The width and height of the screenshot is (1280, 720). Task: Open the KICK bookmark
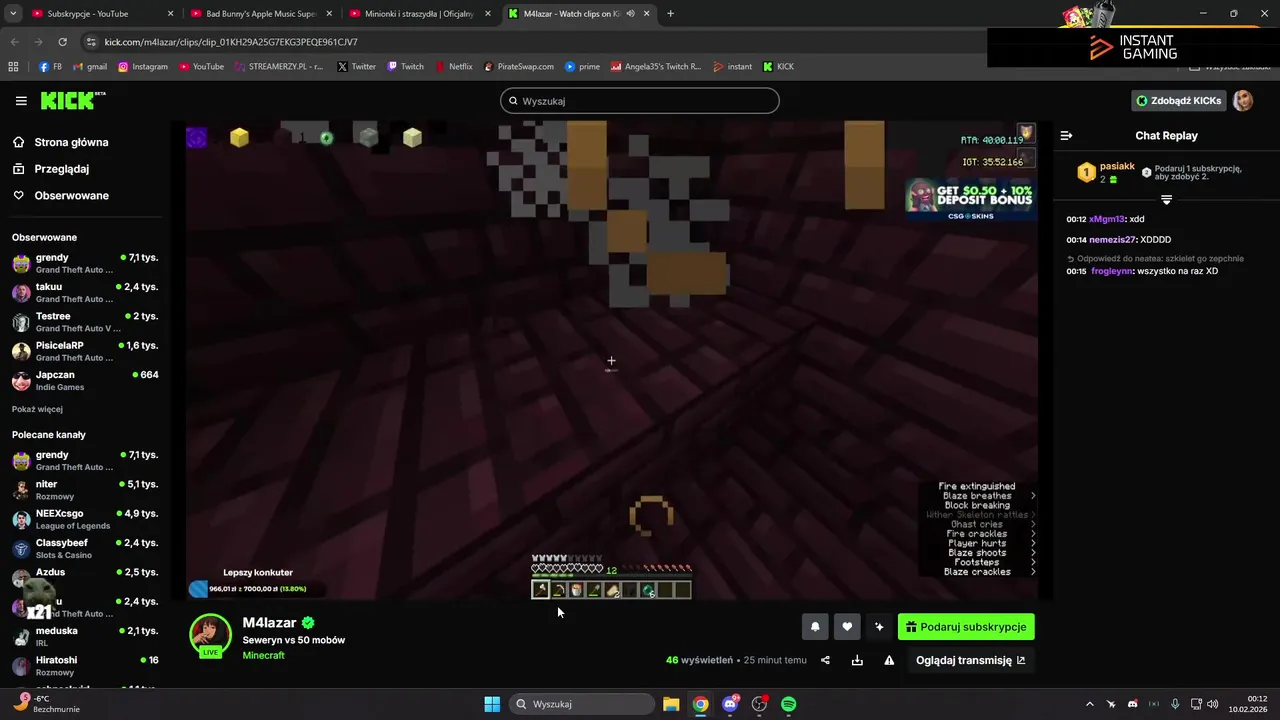pos(778,66)
